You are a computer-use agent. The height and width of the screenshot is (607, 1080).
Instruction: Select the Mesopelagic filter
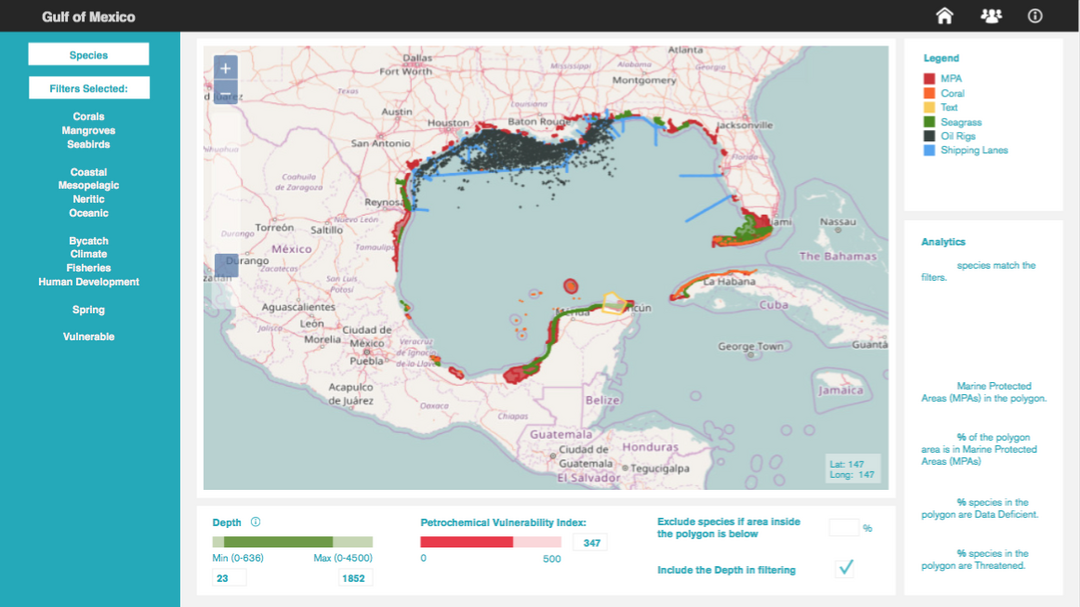coord(89,186)
